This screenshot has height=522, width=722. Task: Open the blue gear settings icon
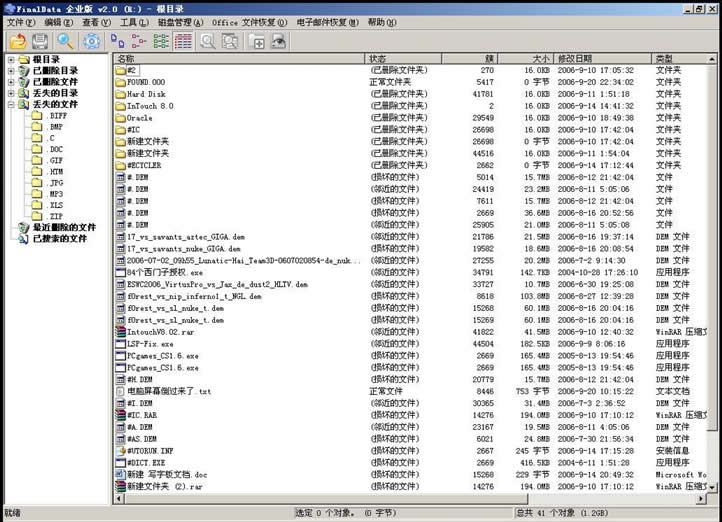pos(91,41)
